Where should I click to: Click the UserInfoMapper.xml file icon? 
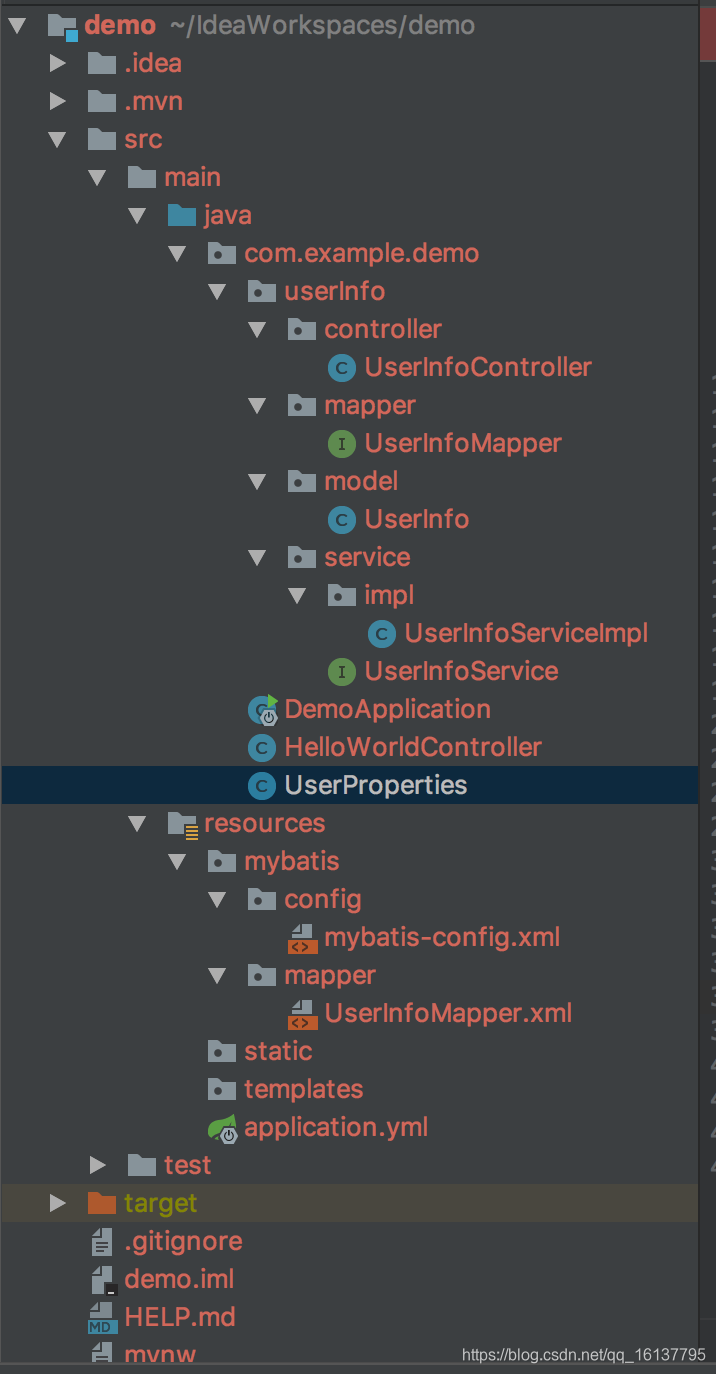point(302,1014)
